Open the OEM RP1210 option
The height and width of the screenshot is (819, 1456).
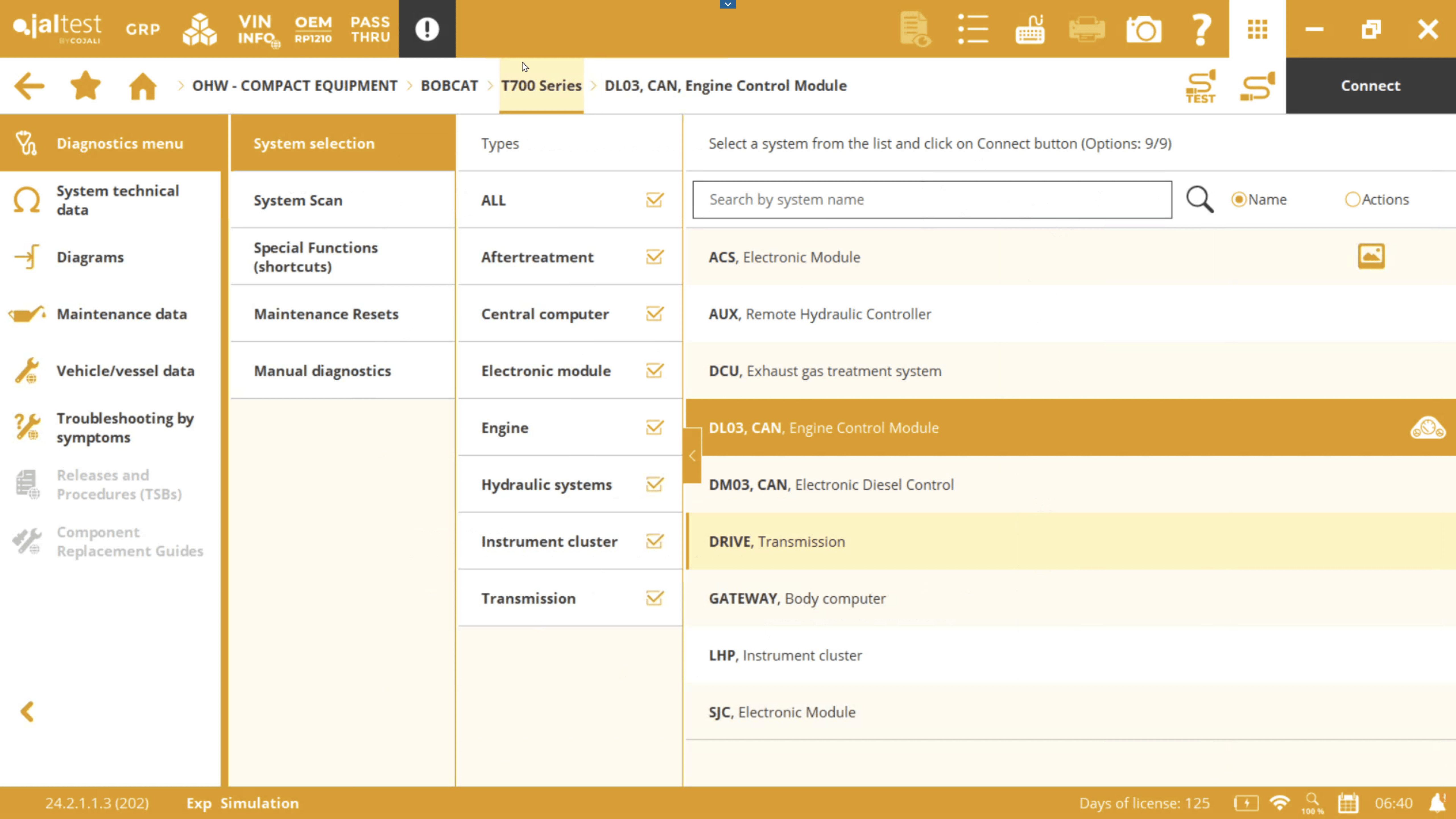point(313,29)
